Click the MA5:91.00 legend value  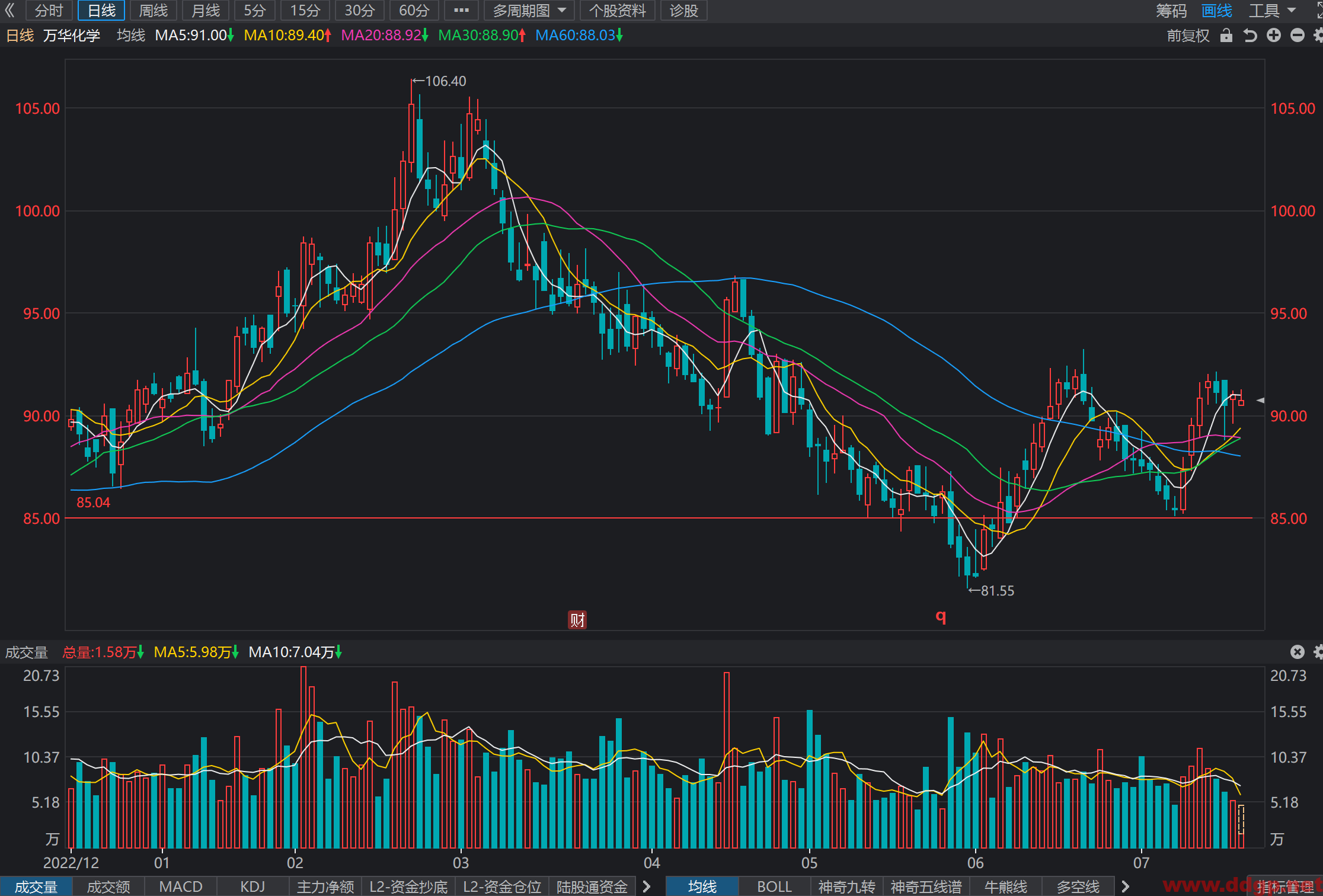click(194, 36)
